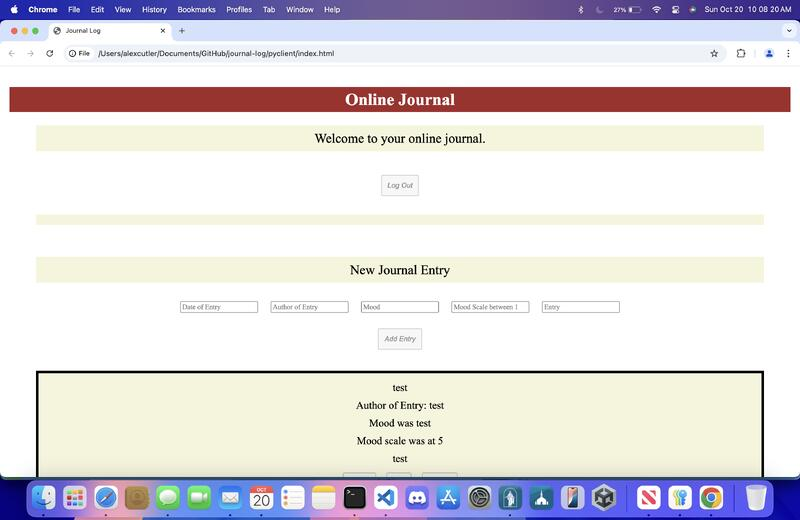Reload the Journal Log page

coord(49,54)
